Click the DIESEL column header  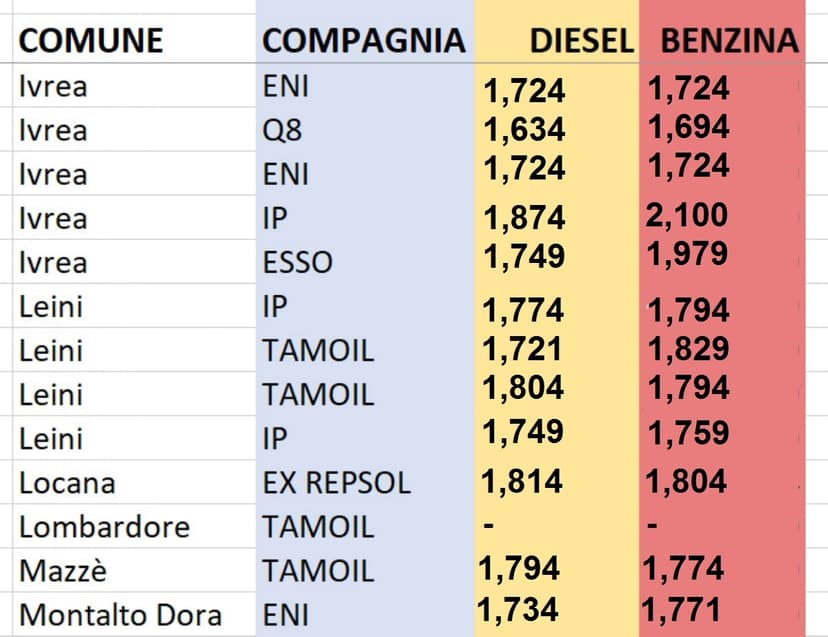(x=581, y=40)
